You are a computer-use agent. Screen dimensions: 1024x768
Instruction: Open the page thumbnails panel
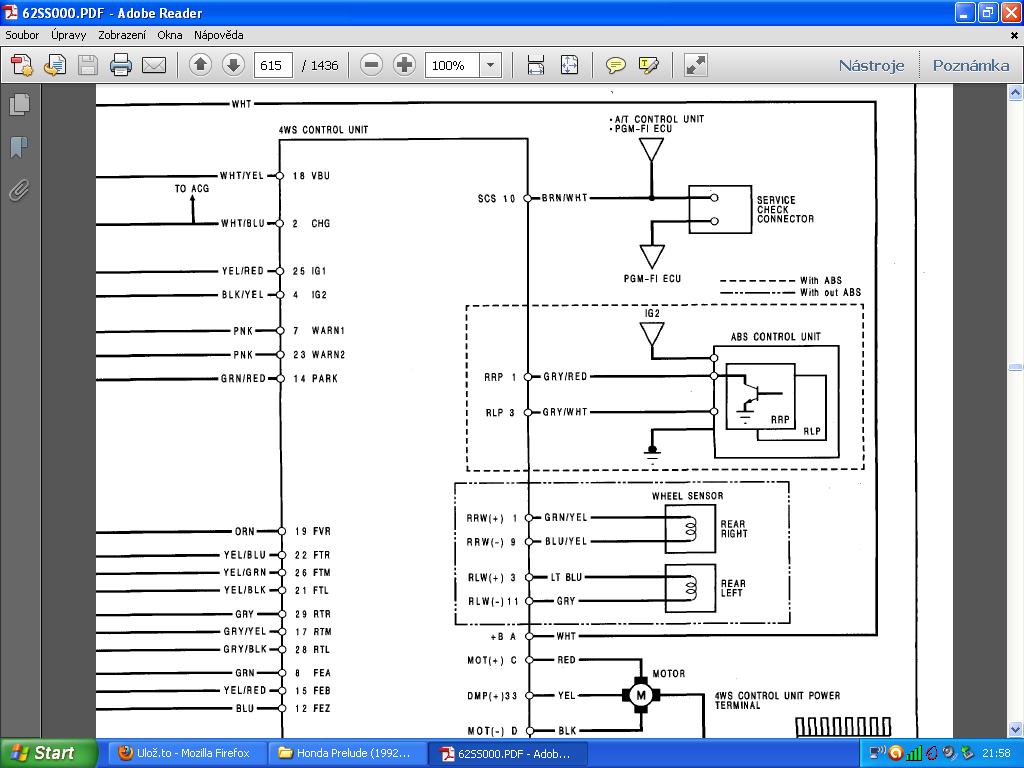pyautogui.click(x=18, y=104)
